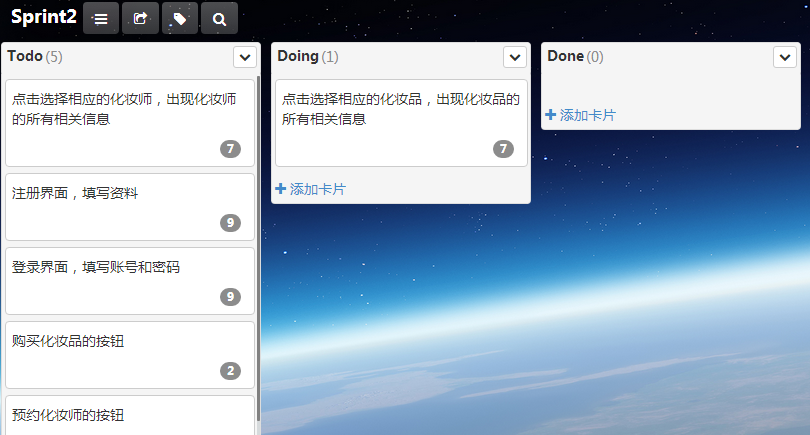This screenshot has width=810, height=435.
Task: Click 添加卡片 in the Doing list
Action: (317, 189)
